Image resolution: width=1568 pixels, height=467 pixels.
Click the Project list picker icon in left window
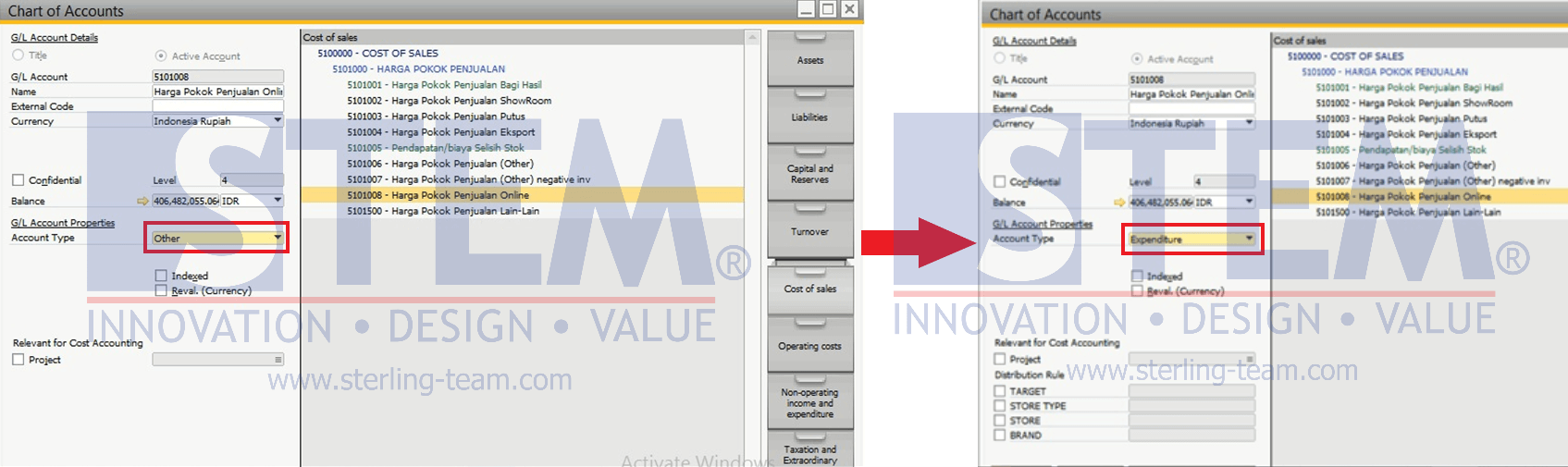click(278, 360)
